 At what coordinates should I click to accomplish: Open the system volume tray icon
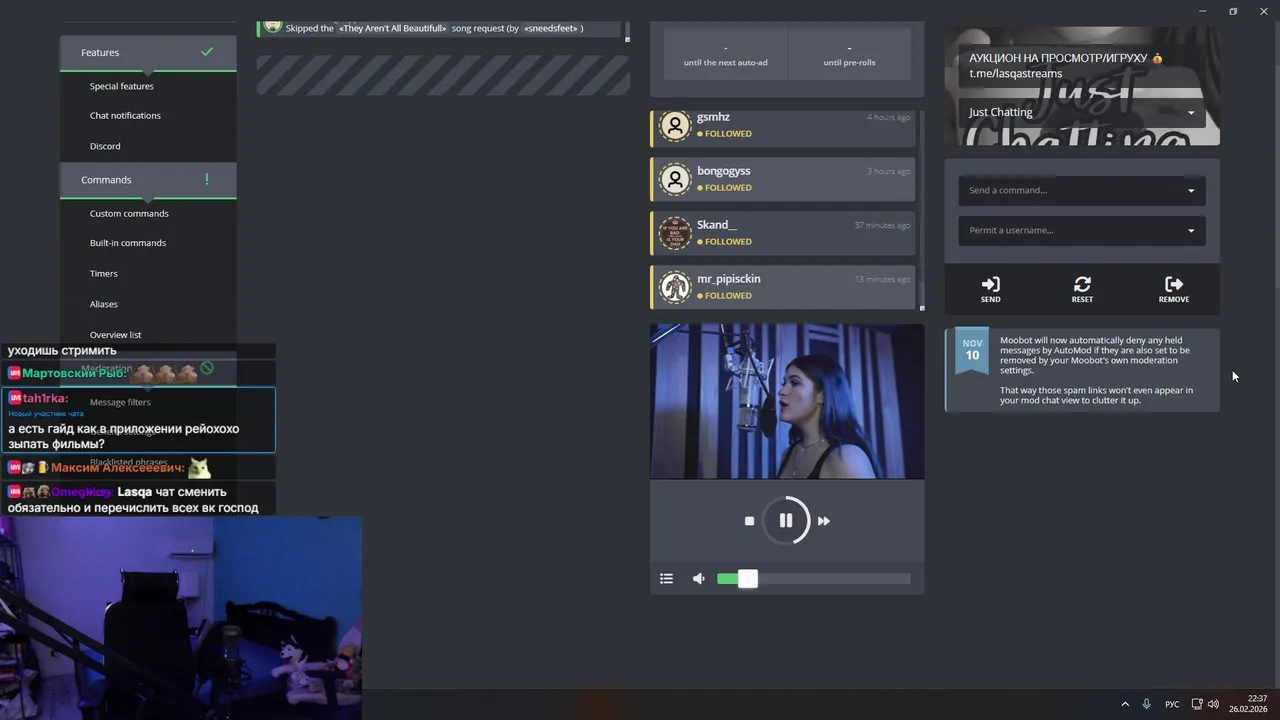1213,704
